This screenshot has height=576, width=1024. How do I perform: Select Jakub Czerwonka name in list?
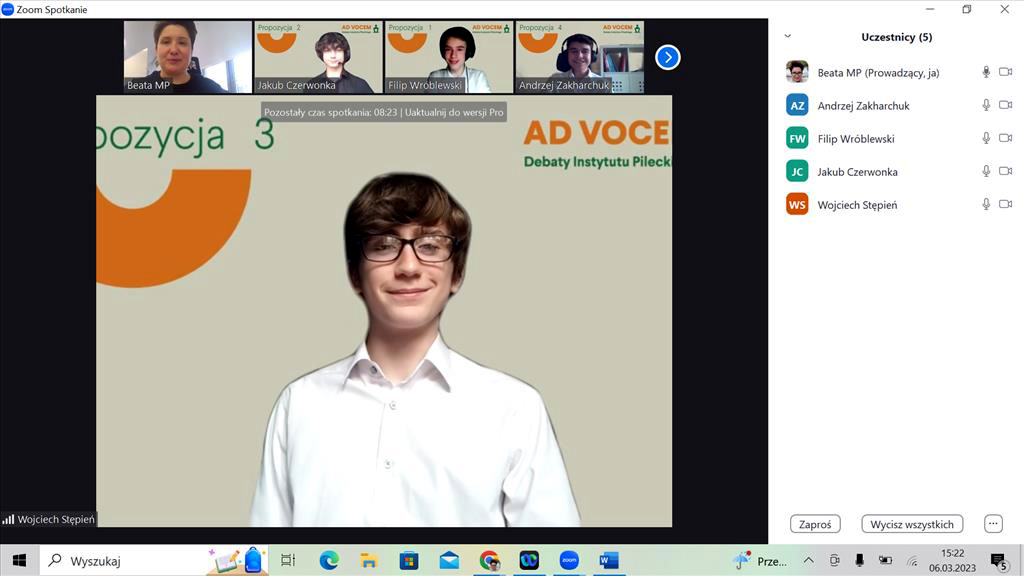click(x=857, y=172)
